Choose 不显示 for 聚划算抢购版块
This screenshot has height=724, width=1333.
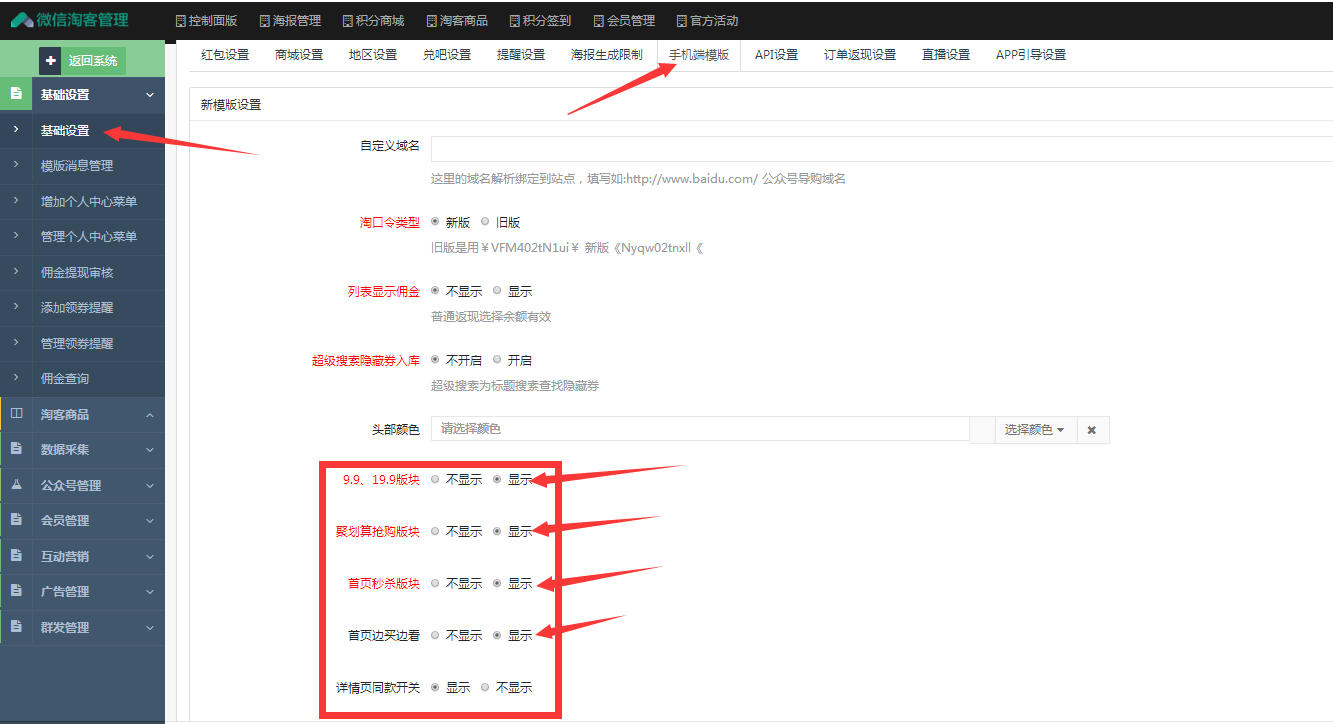tap(435, 531)
